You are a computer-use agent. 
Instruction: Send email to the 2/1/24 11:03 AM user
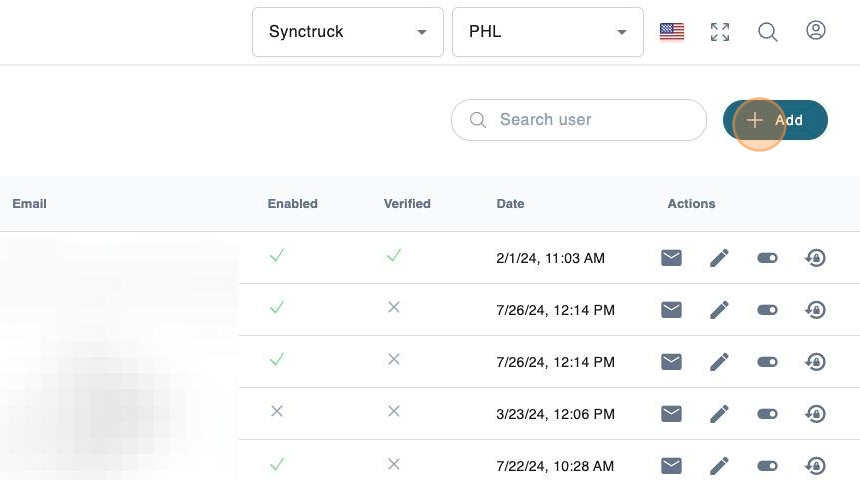click(671, 258)
